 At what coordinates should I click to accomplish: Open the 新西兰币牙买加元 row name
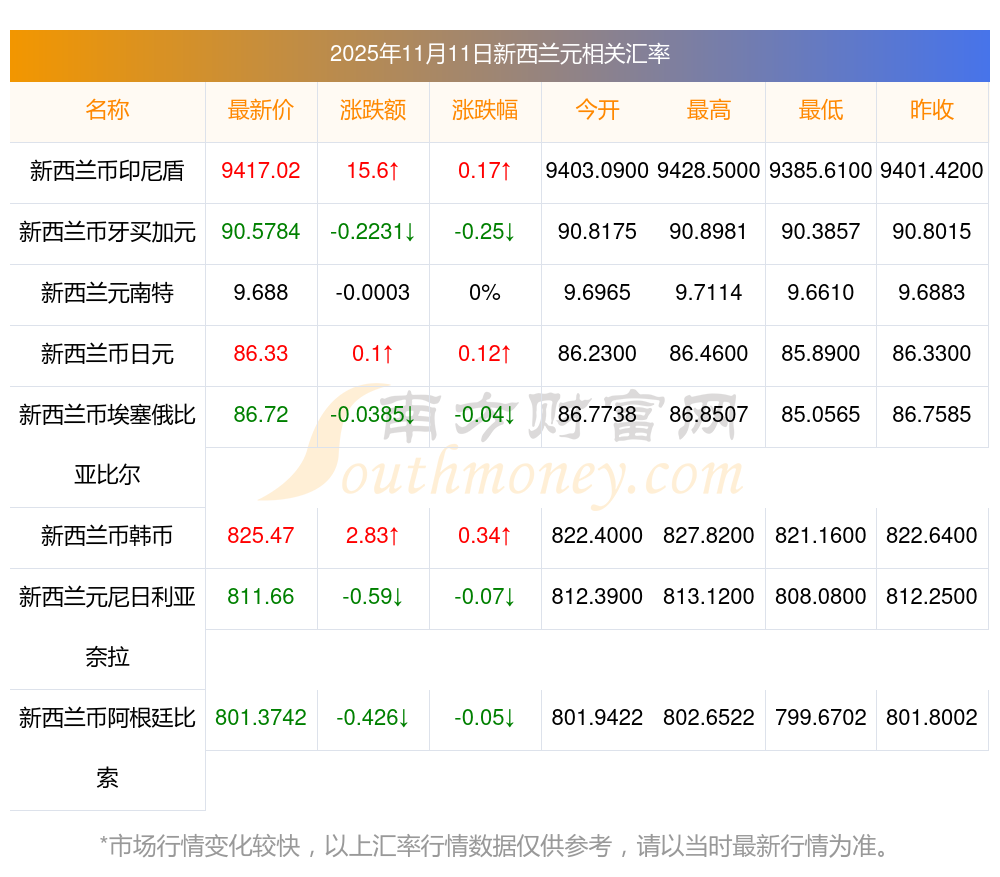point(107,232)
